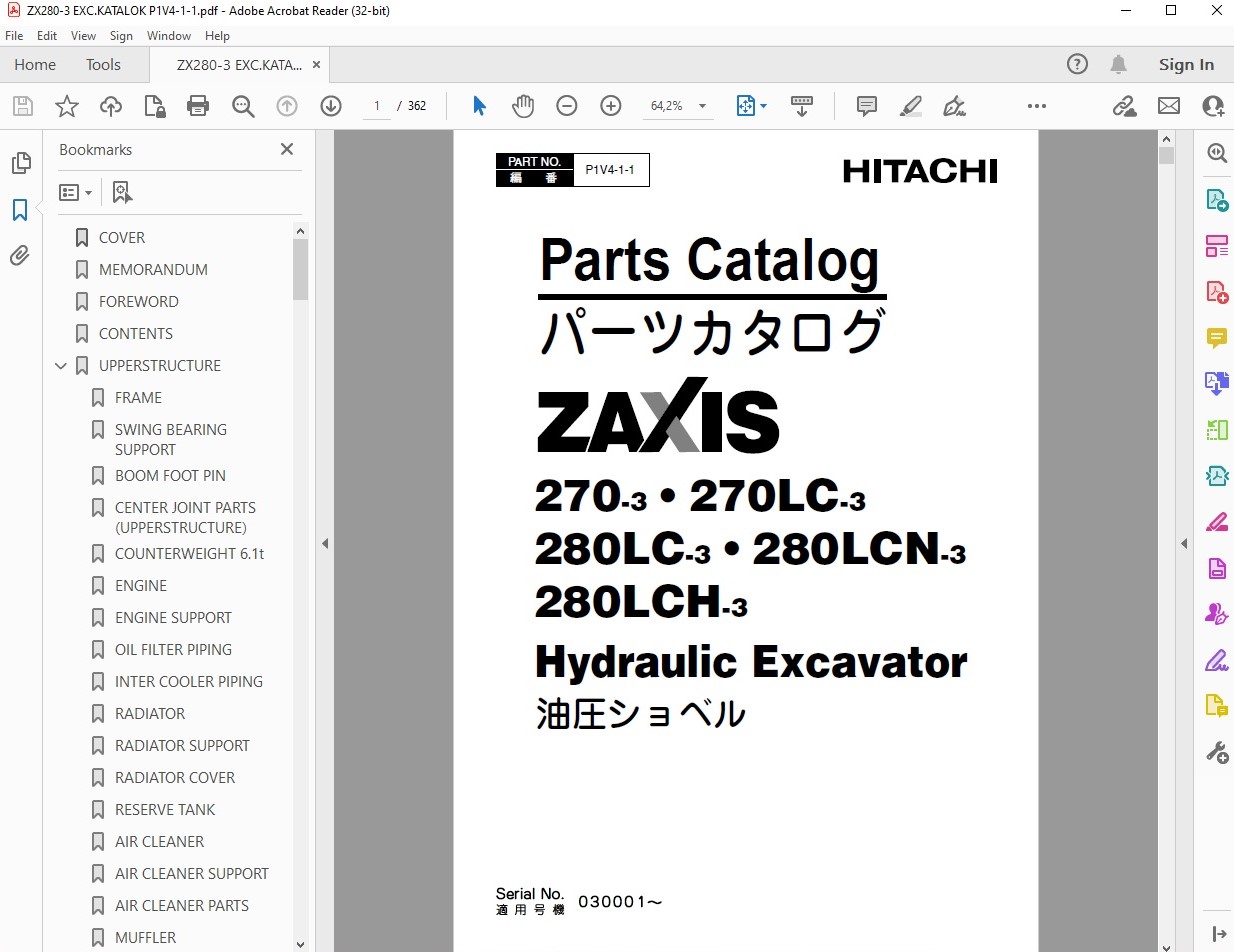
Task: Click the Sign In button
Action: pyautogui.click(x=1186, y=65)
